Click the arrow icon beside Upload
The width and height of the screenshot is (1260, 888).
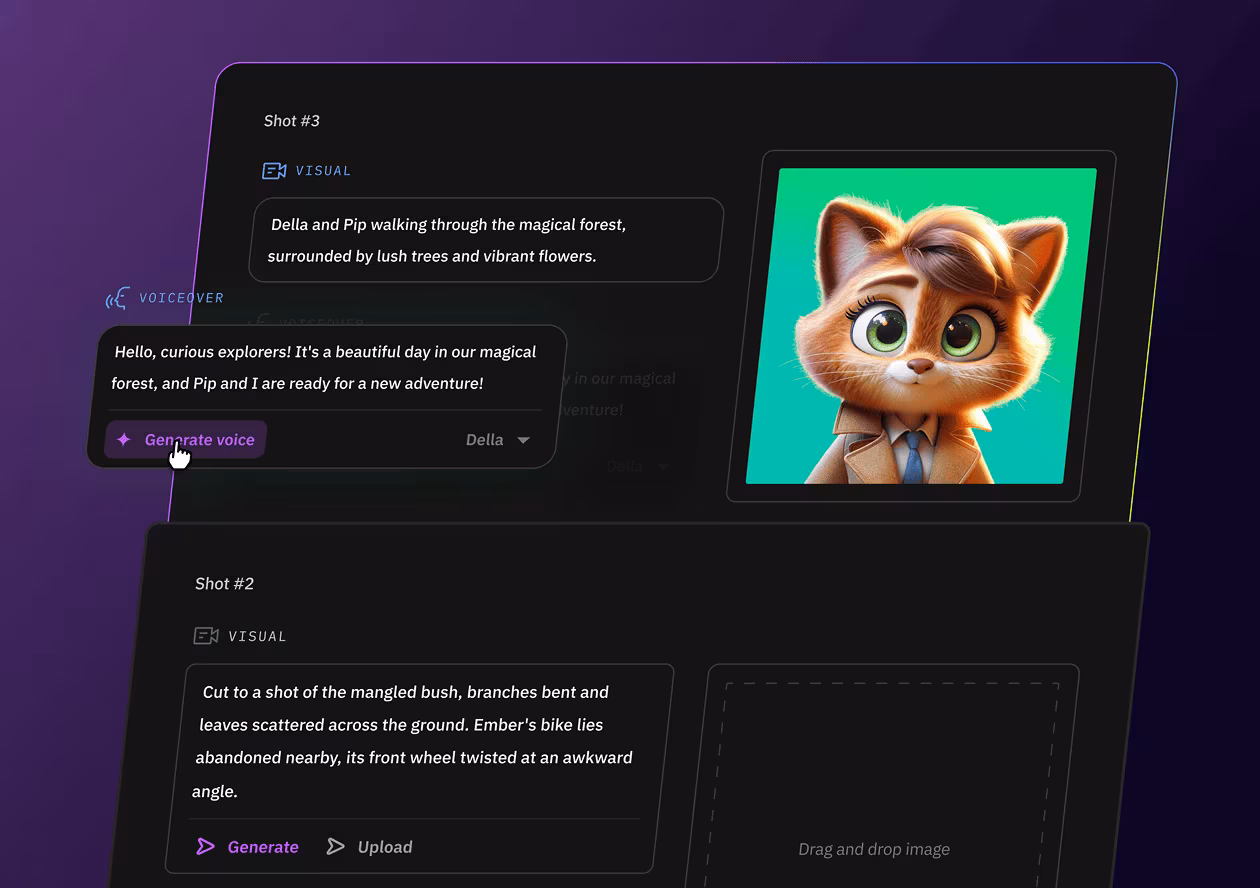point(336,847)
